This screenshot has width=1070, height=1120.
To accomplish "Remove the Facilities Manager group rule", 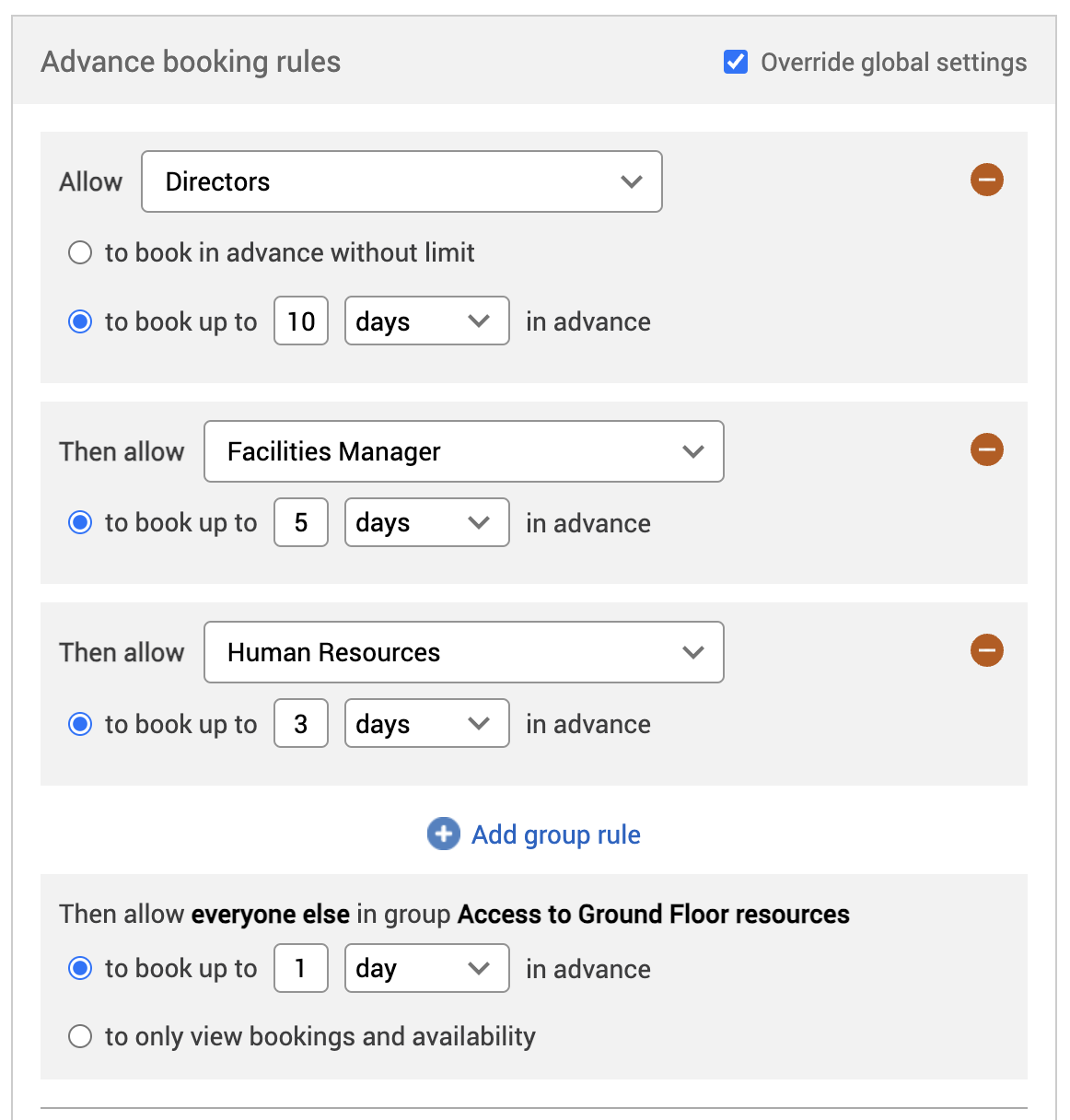I will click(x=986, y=449).
